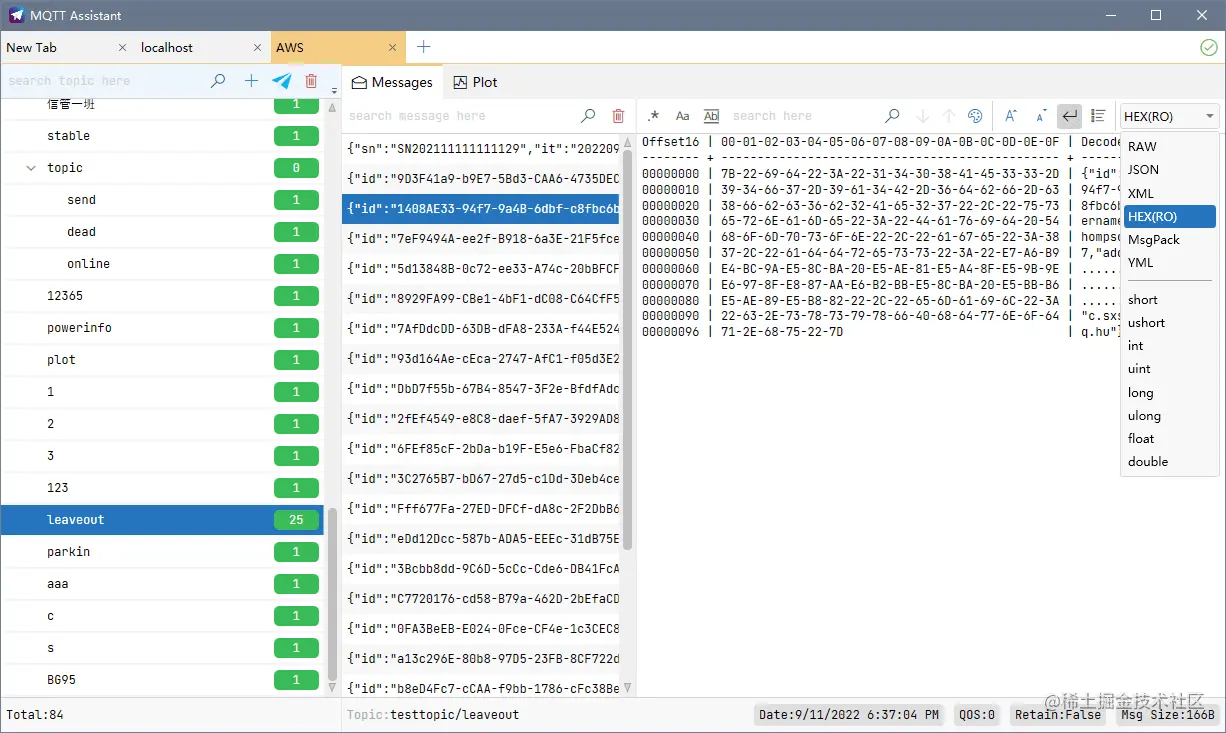1226x733 pixels.
Task: Choose RAW format from list
Action: 1169,147
